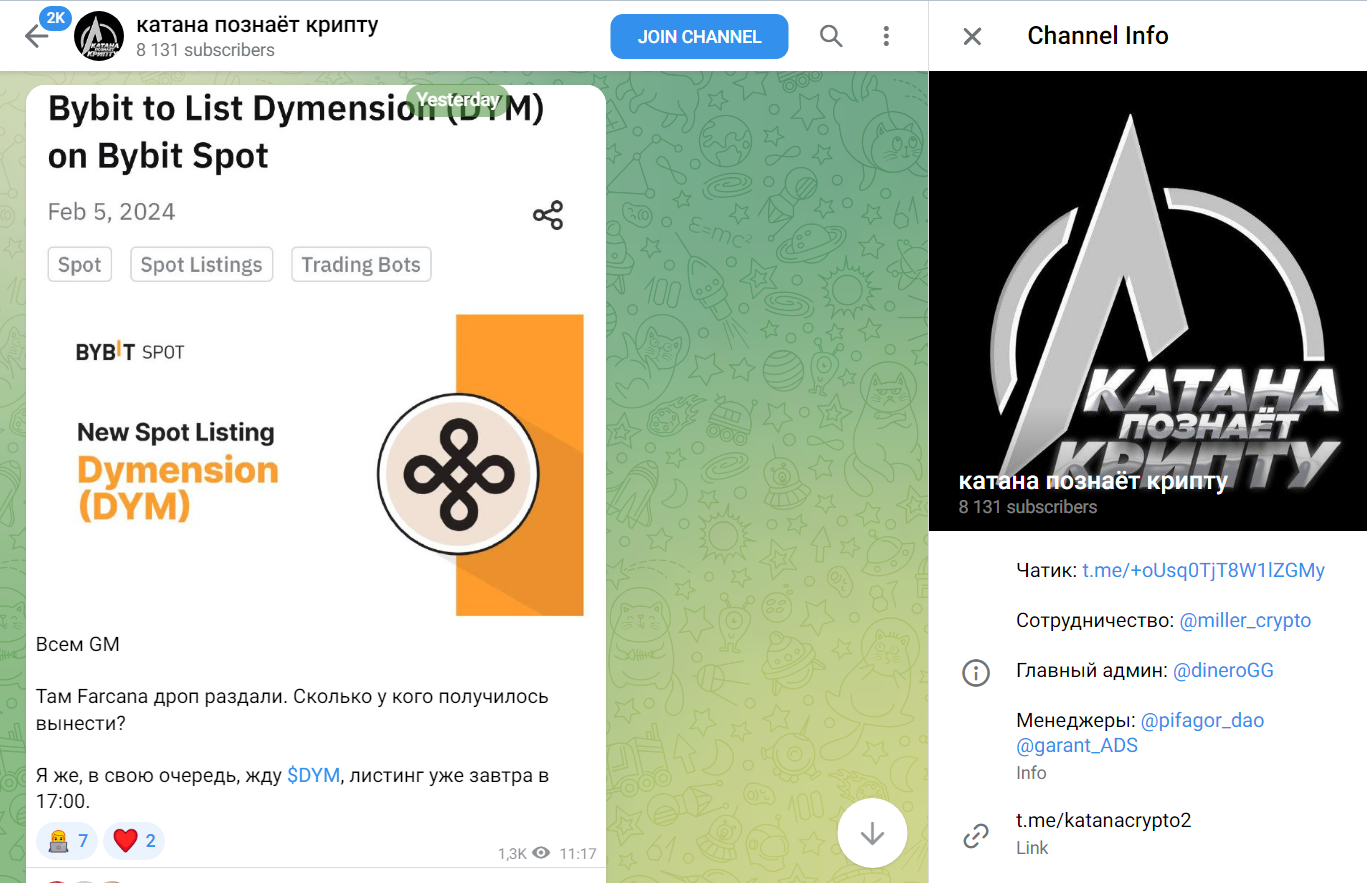
Task: Open the $DYM cashtag link
Action: (x=313, y=776)
